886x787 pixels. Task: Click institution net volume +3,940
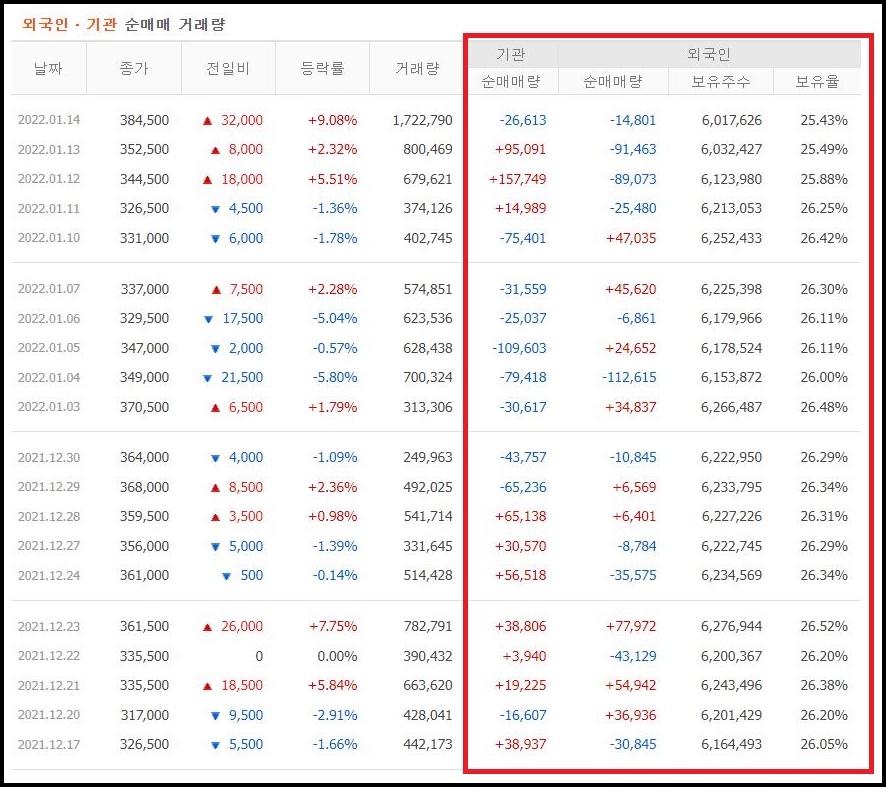click(x=524, y=656)
